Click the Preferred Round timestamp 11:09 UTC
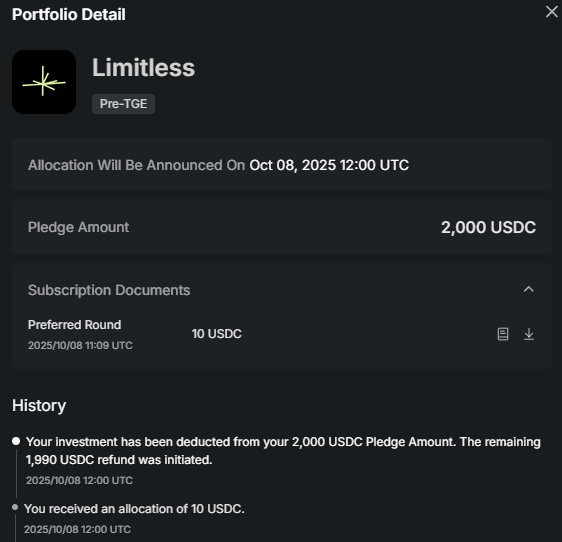Viewport: 562px width, 542px height. 80,345
